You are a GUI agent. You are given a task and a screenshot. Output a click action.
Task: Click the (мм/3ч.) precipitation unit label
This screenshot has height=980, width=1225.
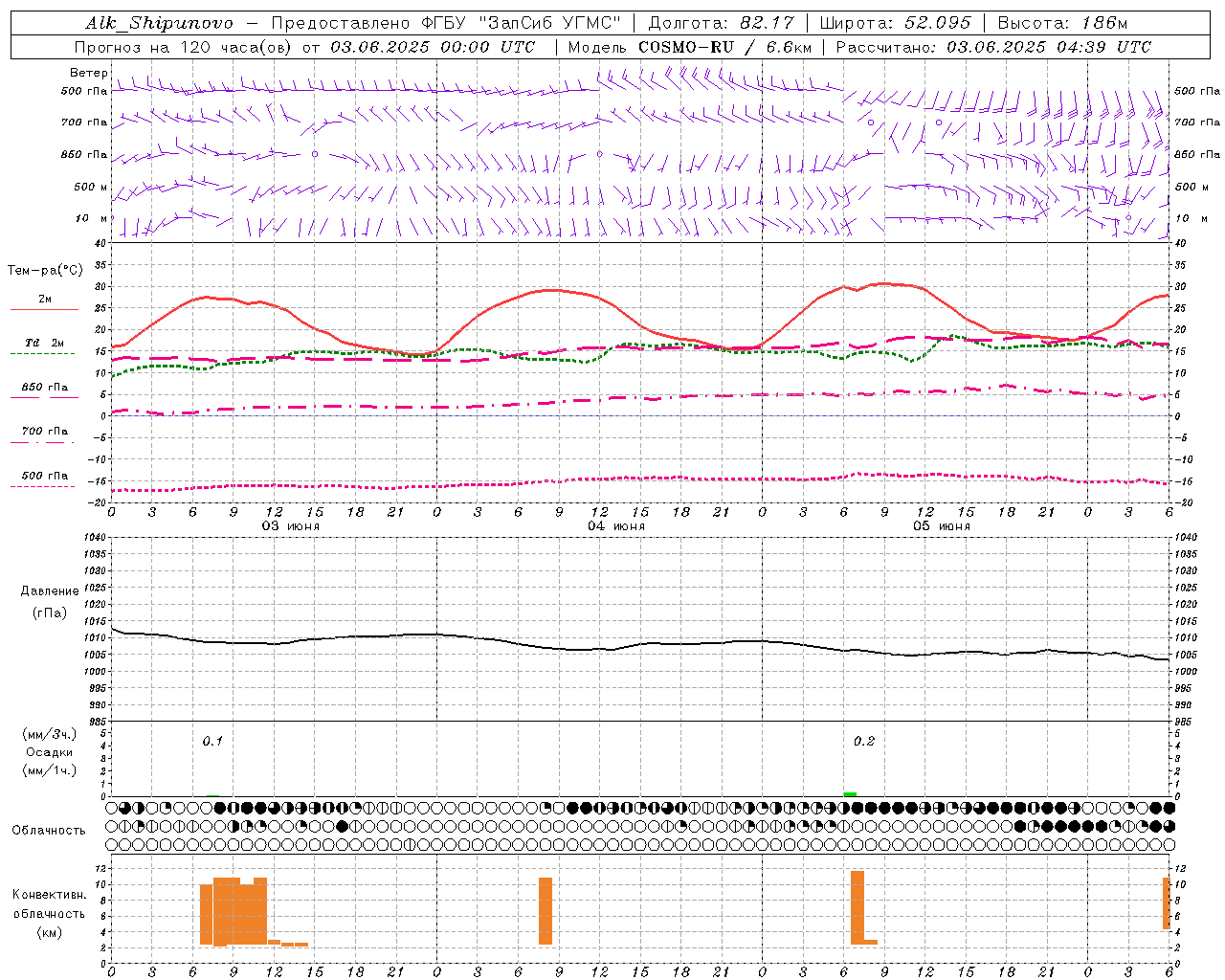click(x=50, y=734)
